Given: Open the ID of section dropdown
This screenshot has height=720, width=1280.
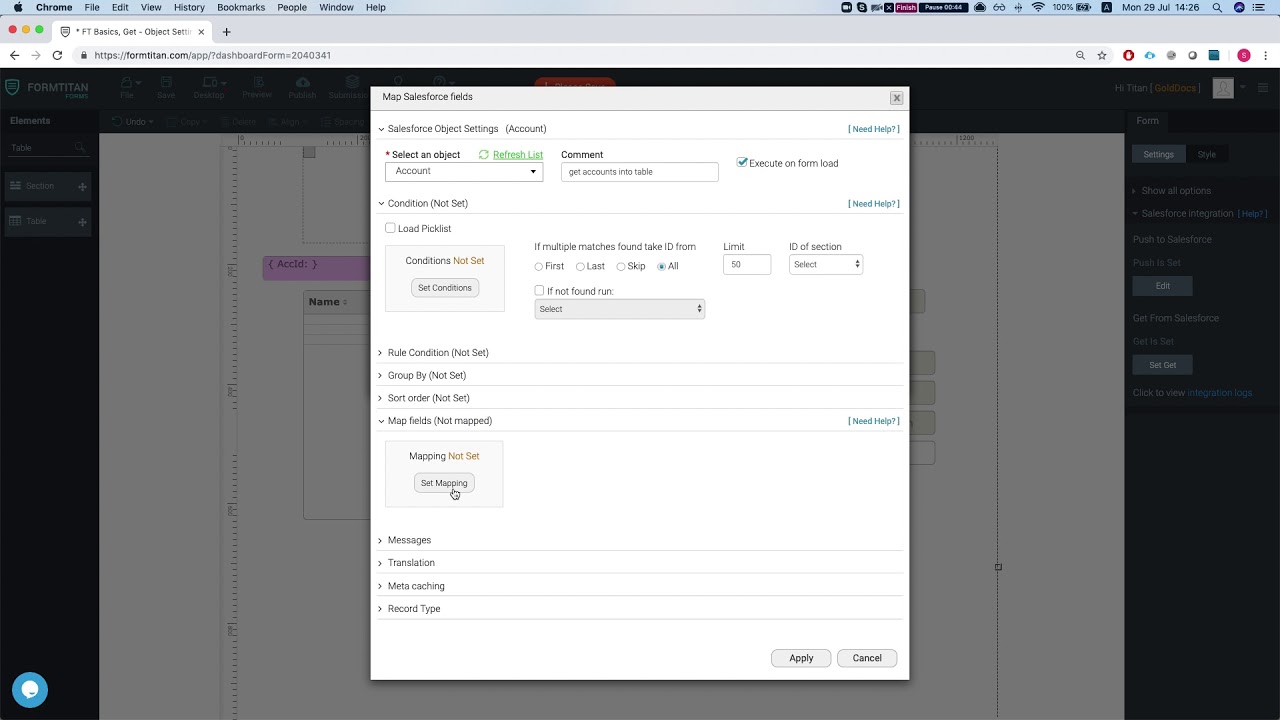Looking at the screenshot, I should pyautogui.click(x=826, y=264).
